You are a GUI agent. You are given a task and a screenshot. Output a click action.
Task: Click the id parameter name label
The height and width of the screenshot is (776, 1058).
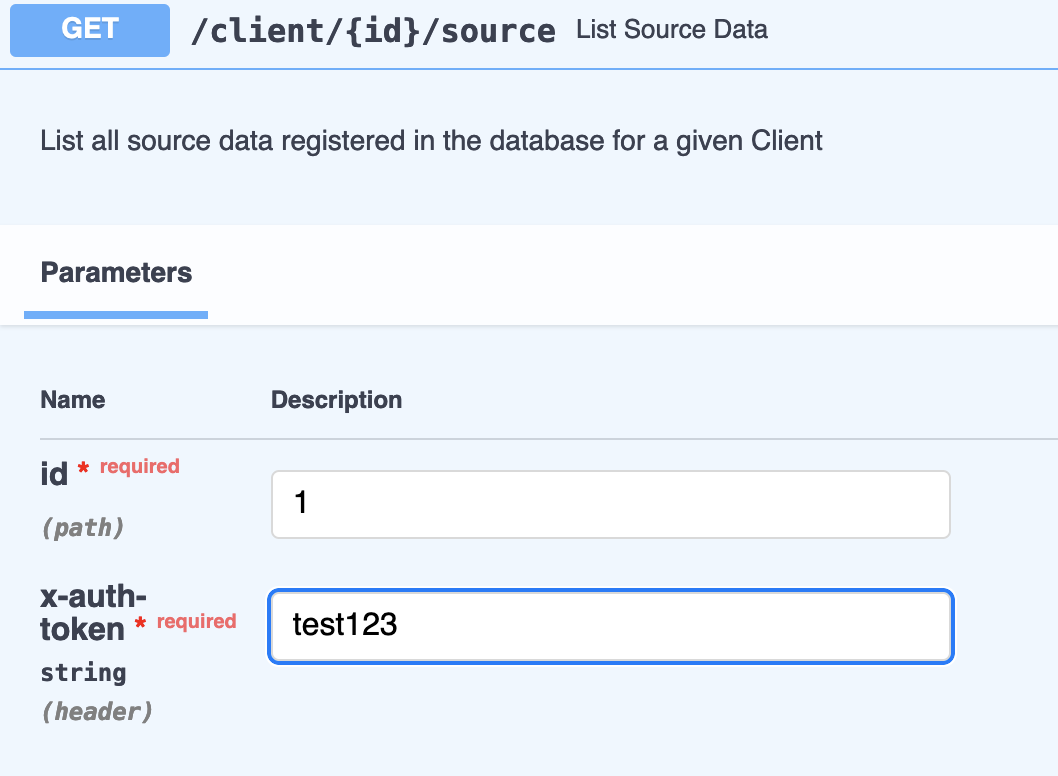pyautogui.click(x=54, y=474)
